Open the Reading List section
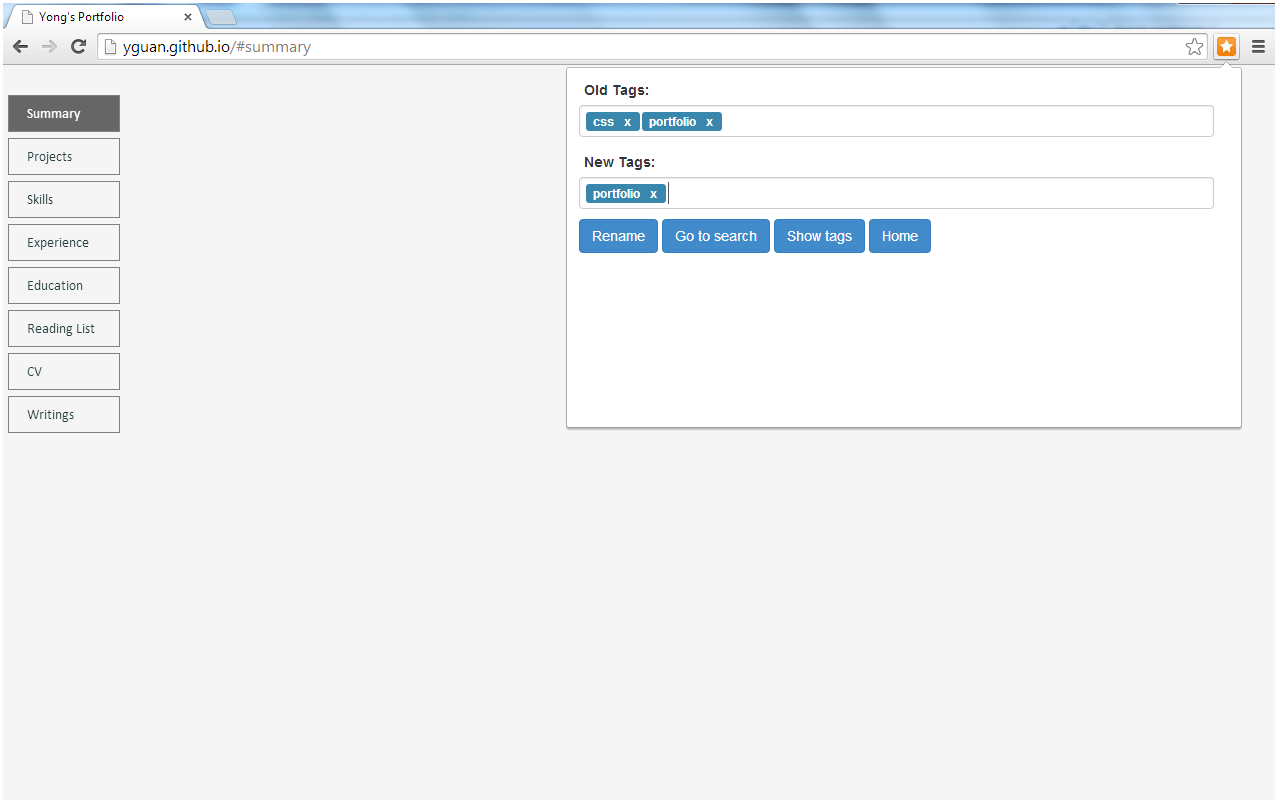Image resolution: width=1280 pixels, height=800 pixels. (x=64, y=329)
